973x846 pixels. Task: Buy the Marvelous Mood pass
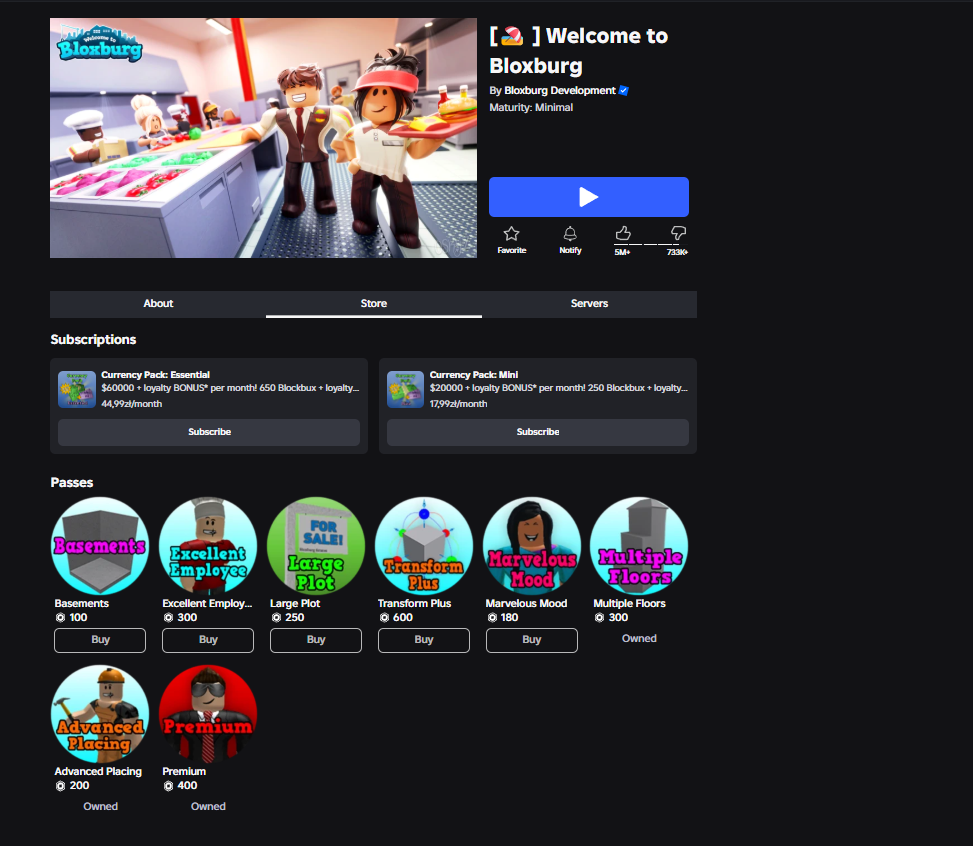(x=532, y=640)
